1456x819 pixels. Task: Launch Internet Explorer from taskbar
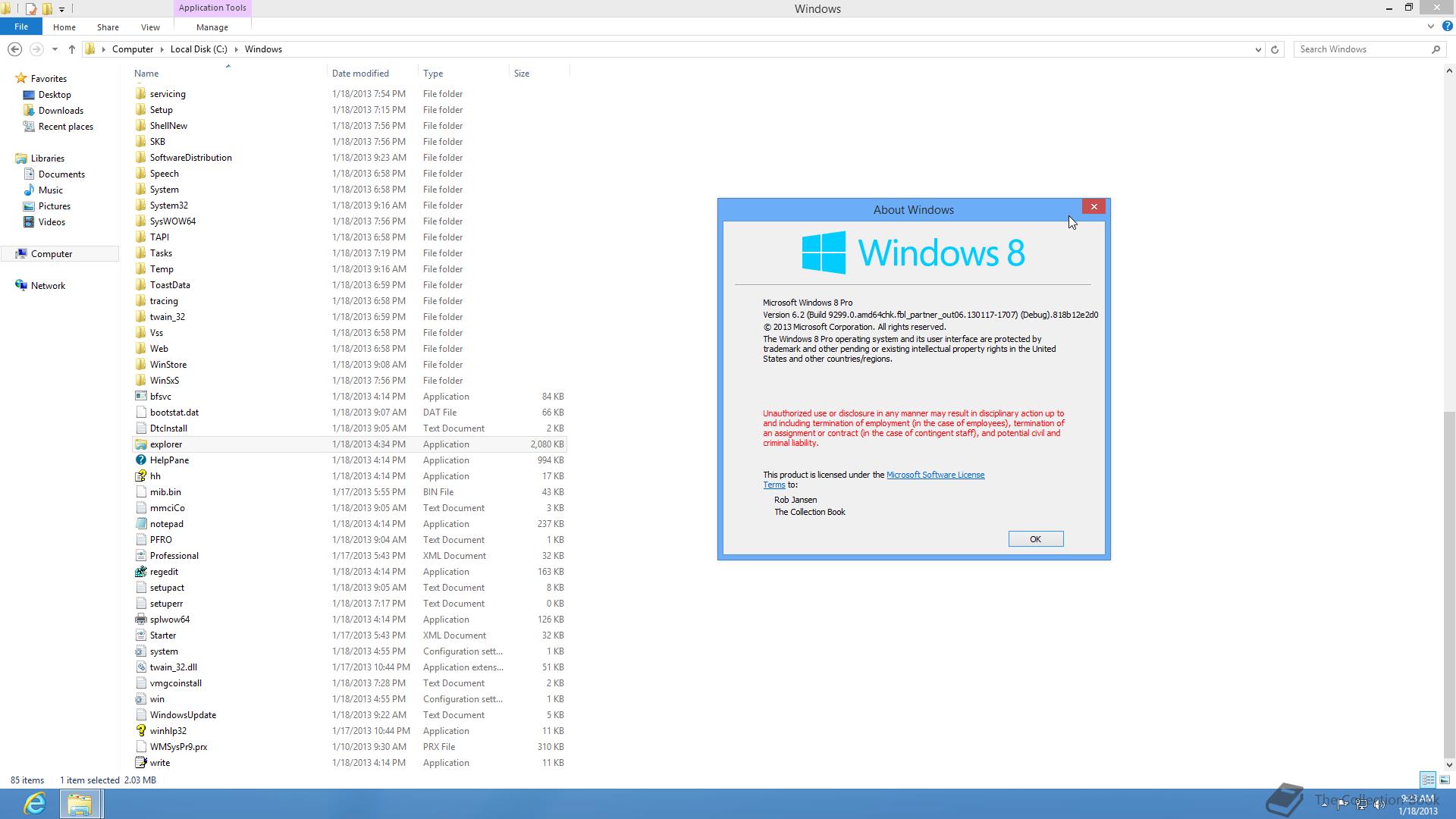point(35,804)
